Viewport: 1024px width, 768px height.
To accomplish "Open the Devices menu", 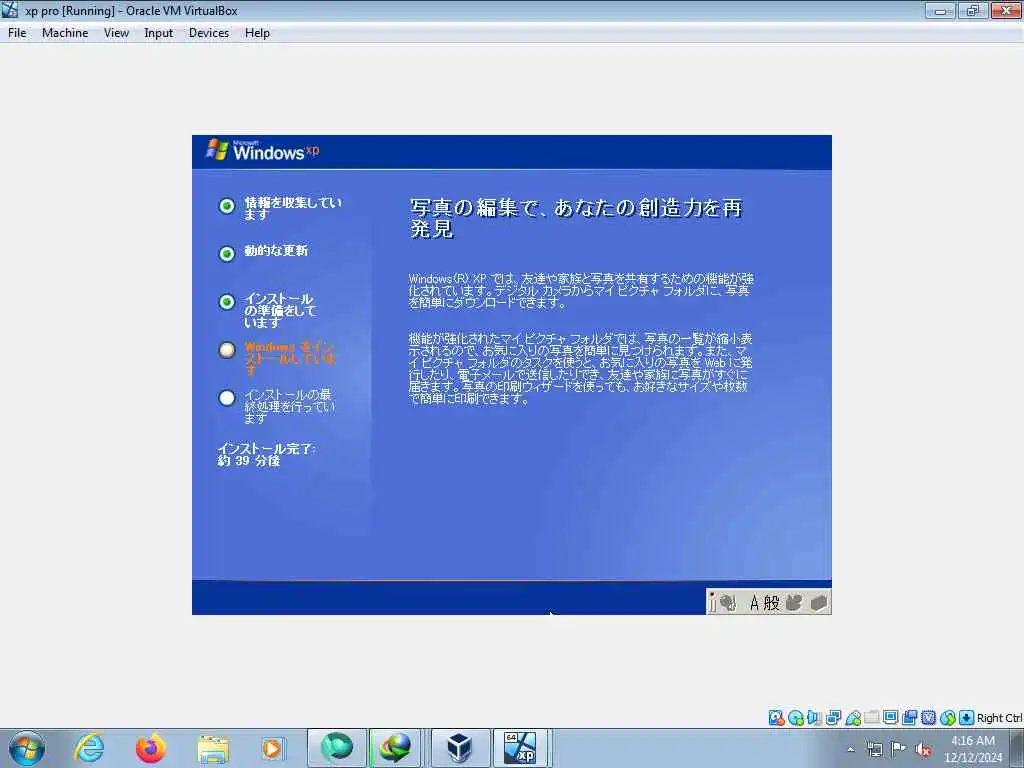I will (209, 33).
